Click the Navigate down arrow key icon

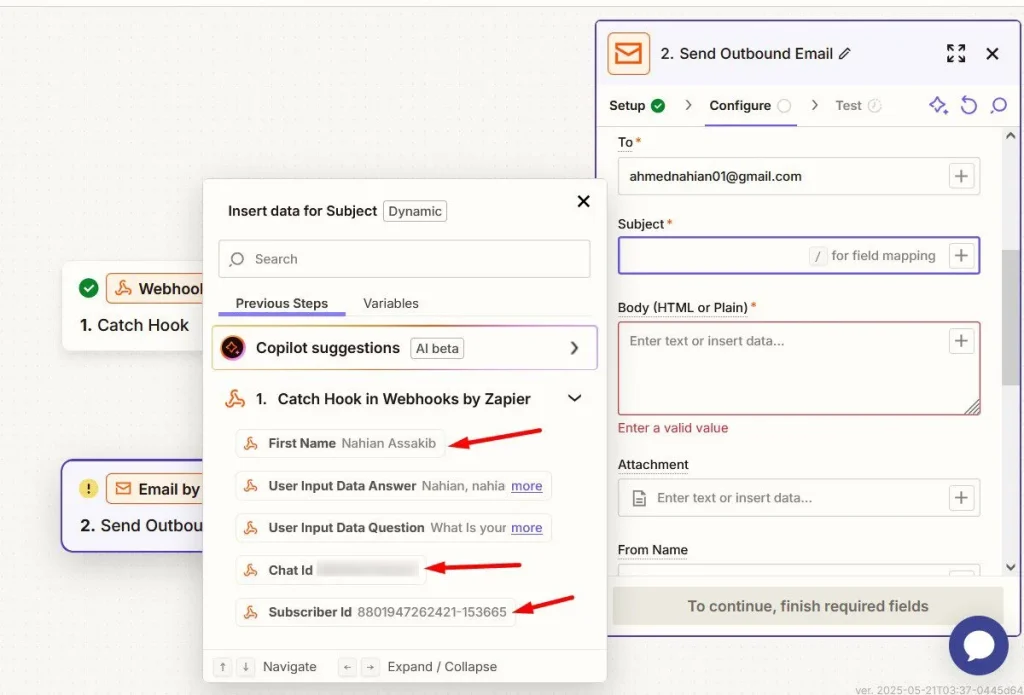246,667
